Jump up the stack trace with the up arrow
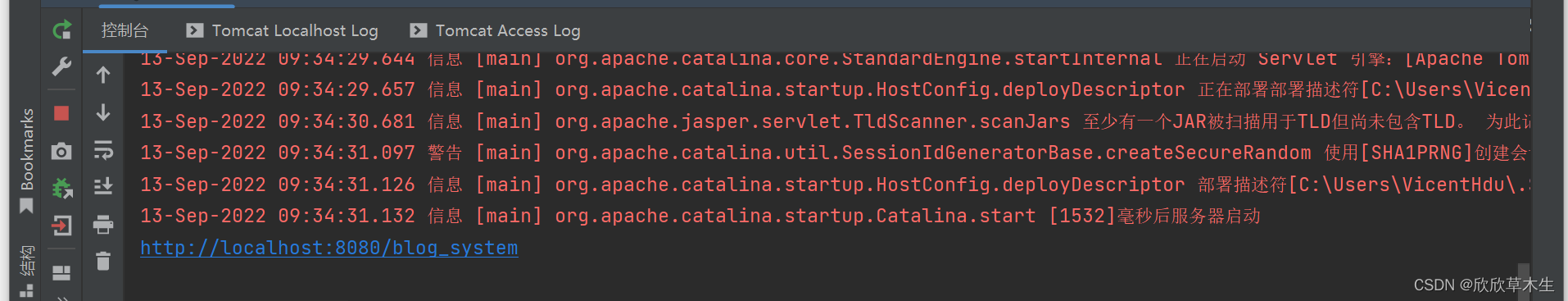1568x301 pixels. click(103, 75)
